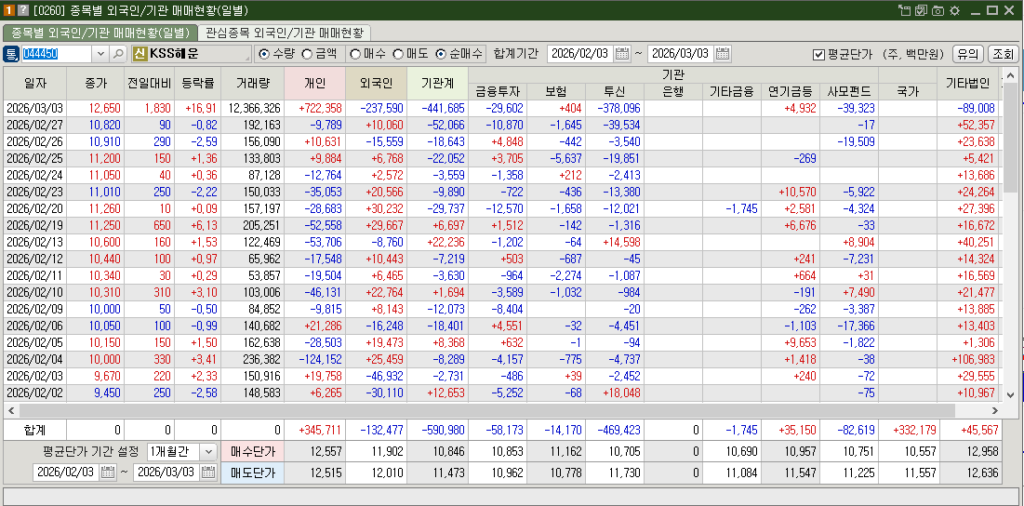Click the 조회 search button
The height and width of the screenshot is (506, 1024).
(1001, 53)
